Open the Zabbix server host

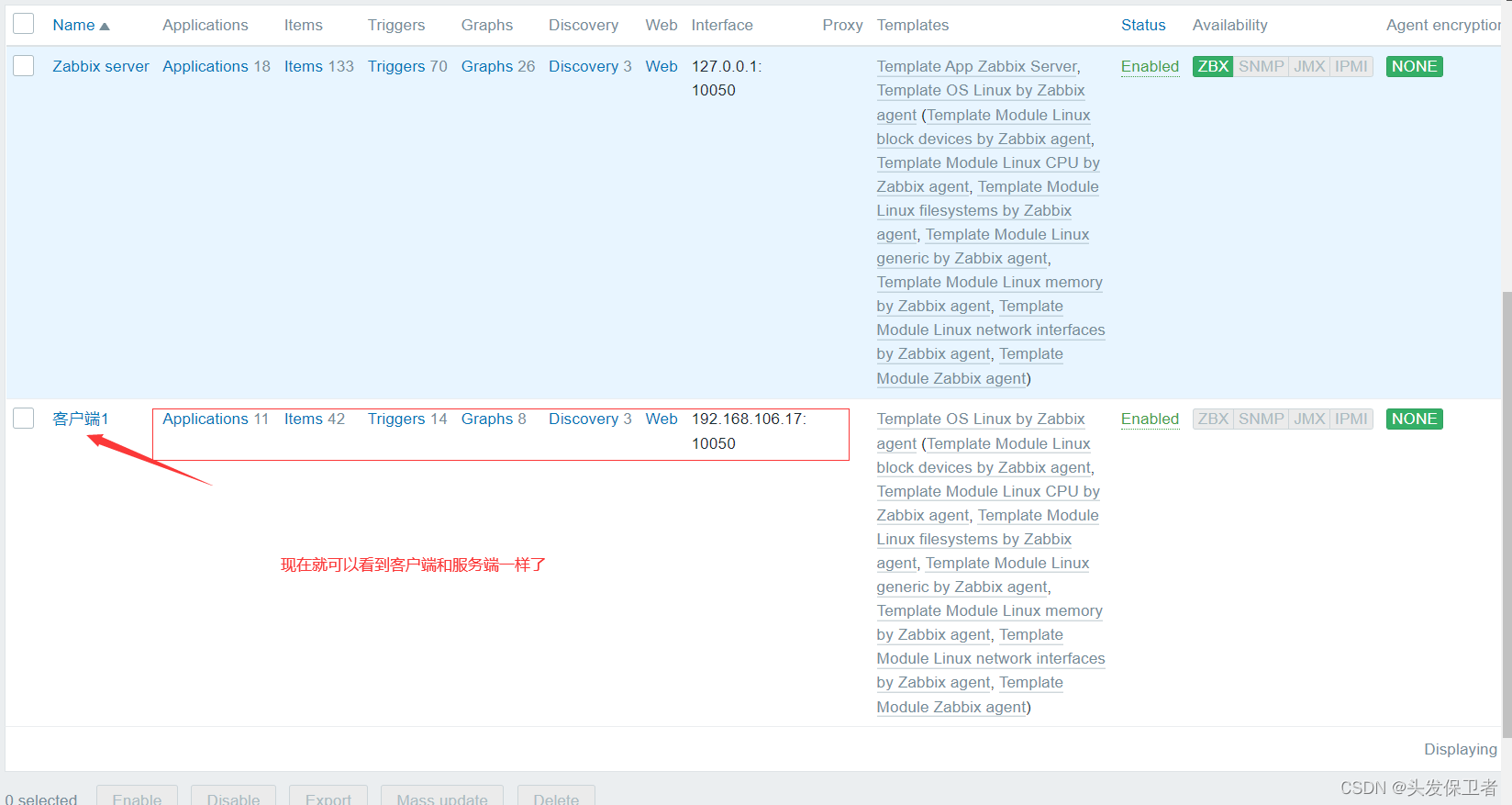click(101, 66)
